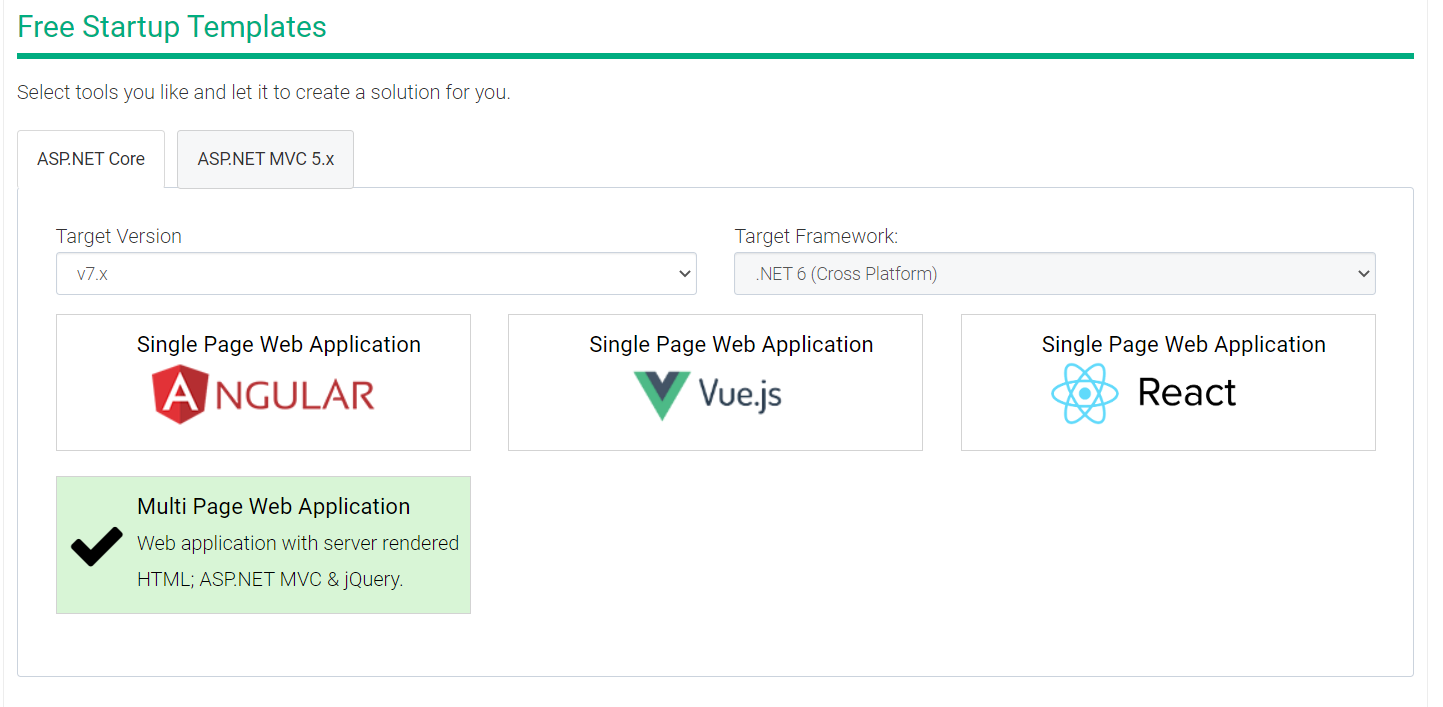Click the Free Startup Templates heading
This screenshot has width=1443, height=707.
pyautogui.click(x=172, y=27)
